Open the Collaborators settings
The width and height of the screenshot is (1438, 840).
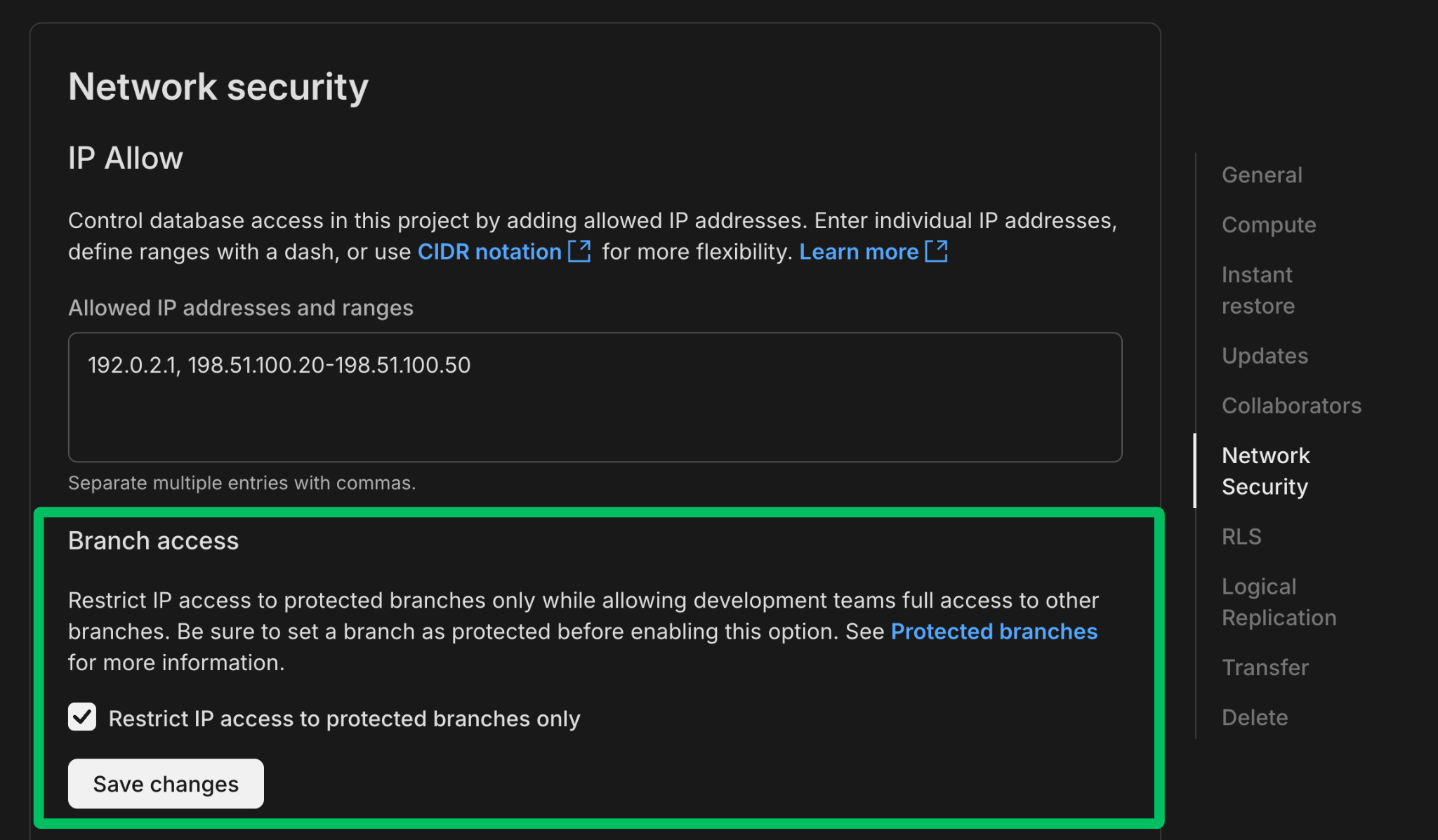point(1291,405)
